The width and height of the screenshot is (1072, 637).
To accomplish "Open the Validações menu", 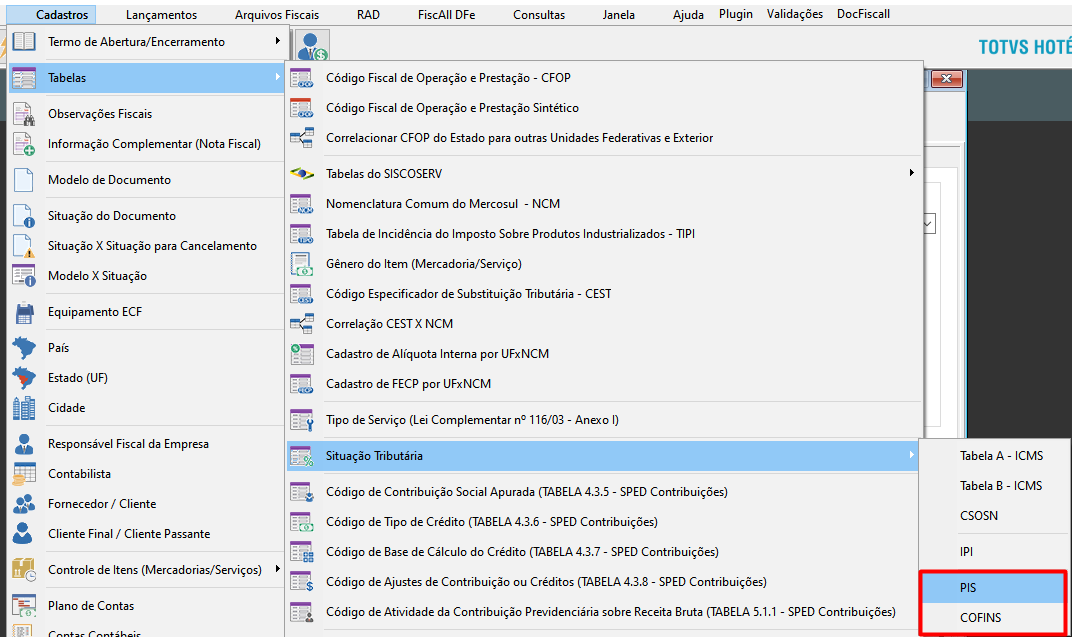I will 795,14.
